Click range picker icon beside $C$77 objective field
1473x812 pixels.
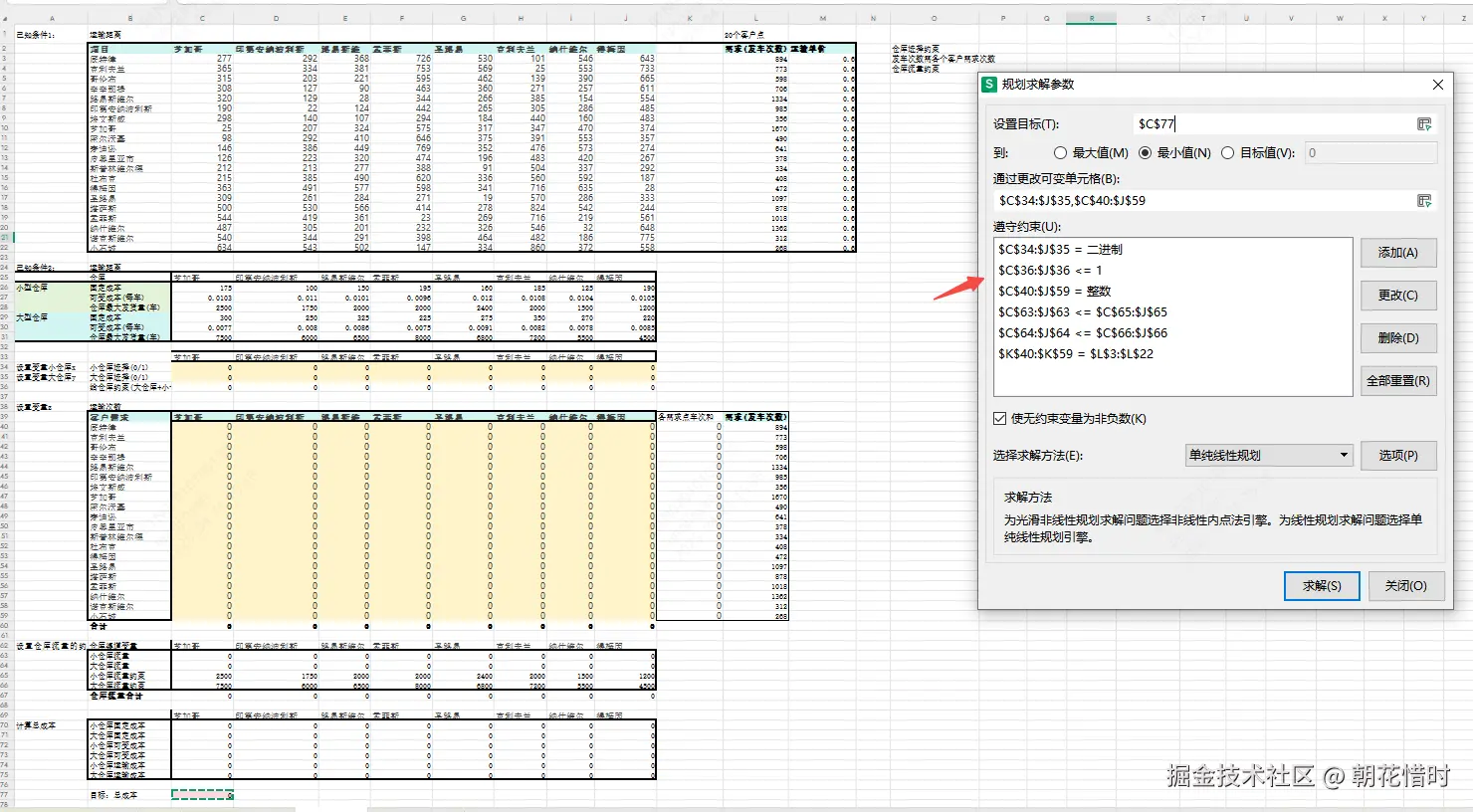tap(1424, 124)
